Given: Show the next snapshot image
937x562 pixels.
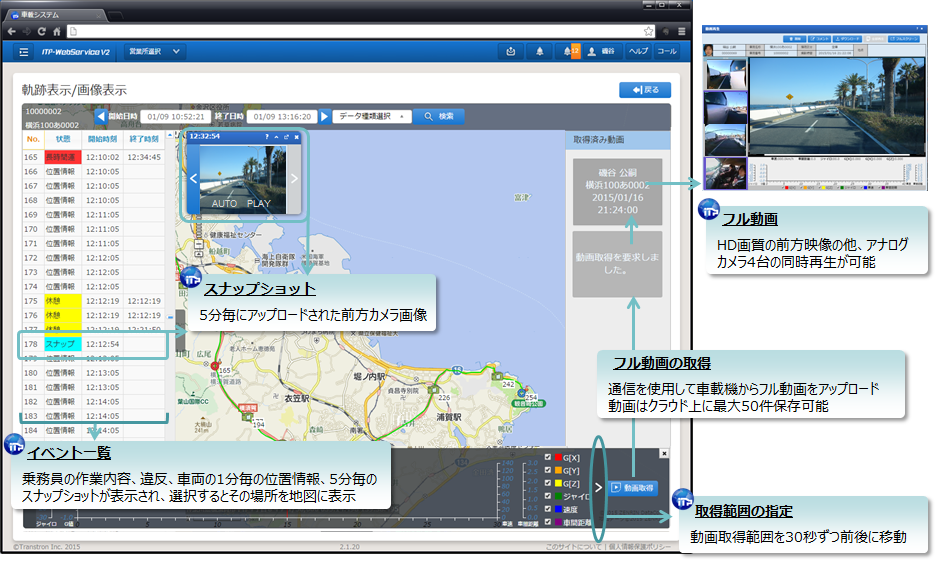Looking at the screenshot, I should coord(294,179).
